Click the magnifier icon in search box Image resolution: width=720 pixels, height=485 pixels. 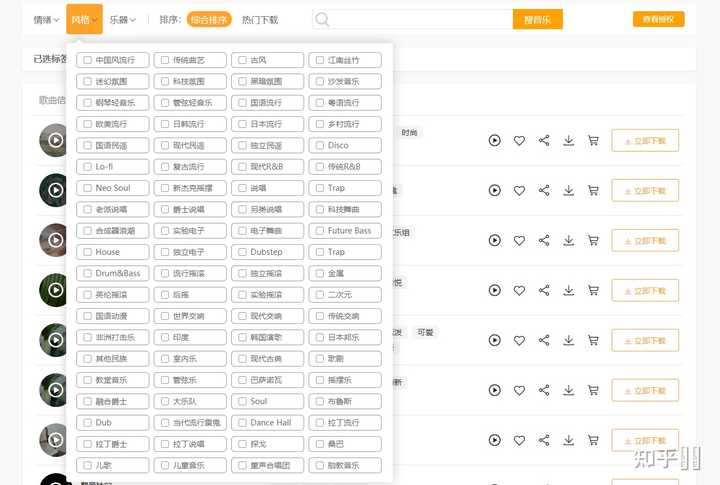[322, 20]
